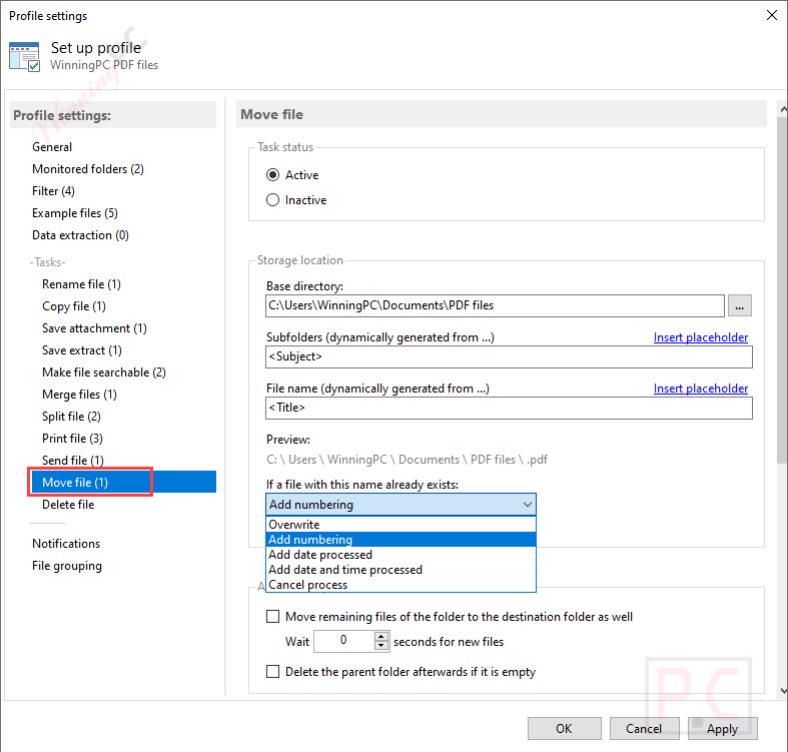
Task: Open File grouping settings
Action: click(x=67, y=566)
